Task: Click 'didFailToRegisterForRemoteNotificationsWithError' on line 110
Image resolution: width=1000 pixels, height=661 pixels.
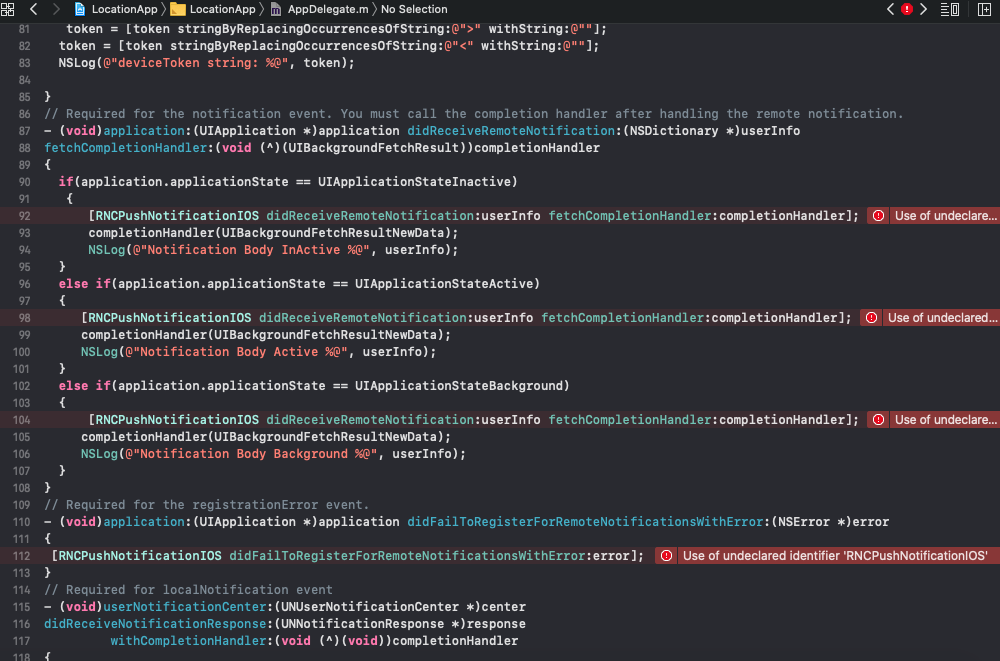Action: click(585, 522)
